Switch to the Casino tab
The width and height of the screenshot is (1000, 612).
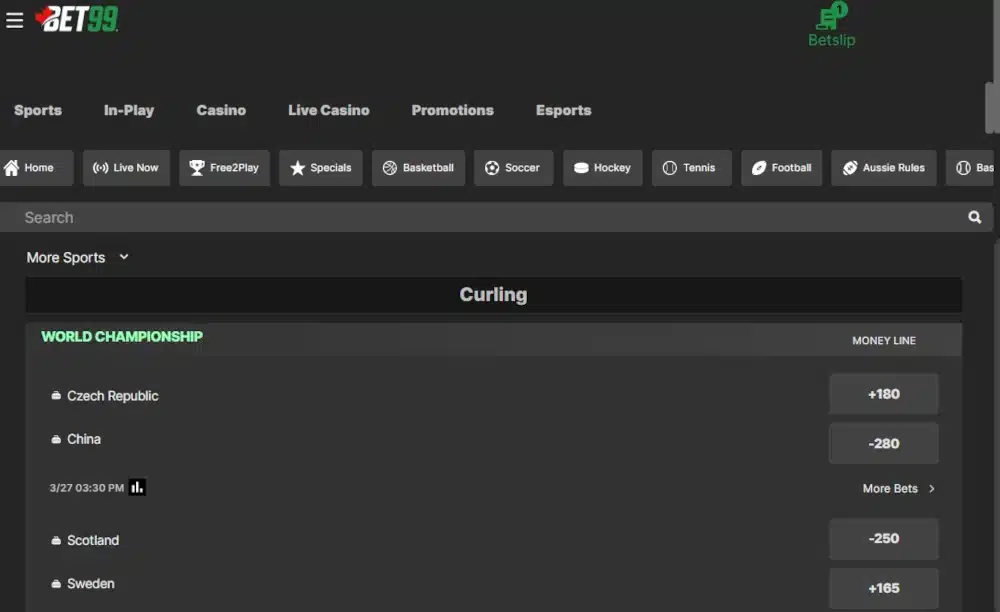pyautogui.click(x=221, y=110)
